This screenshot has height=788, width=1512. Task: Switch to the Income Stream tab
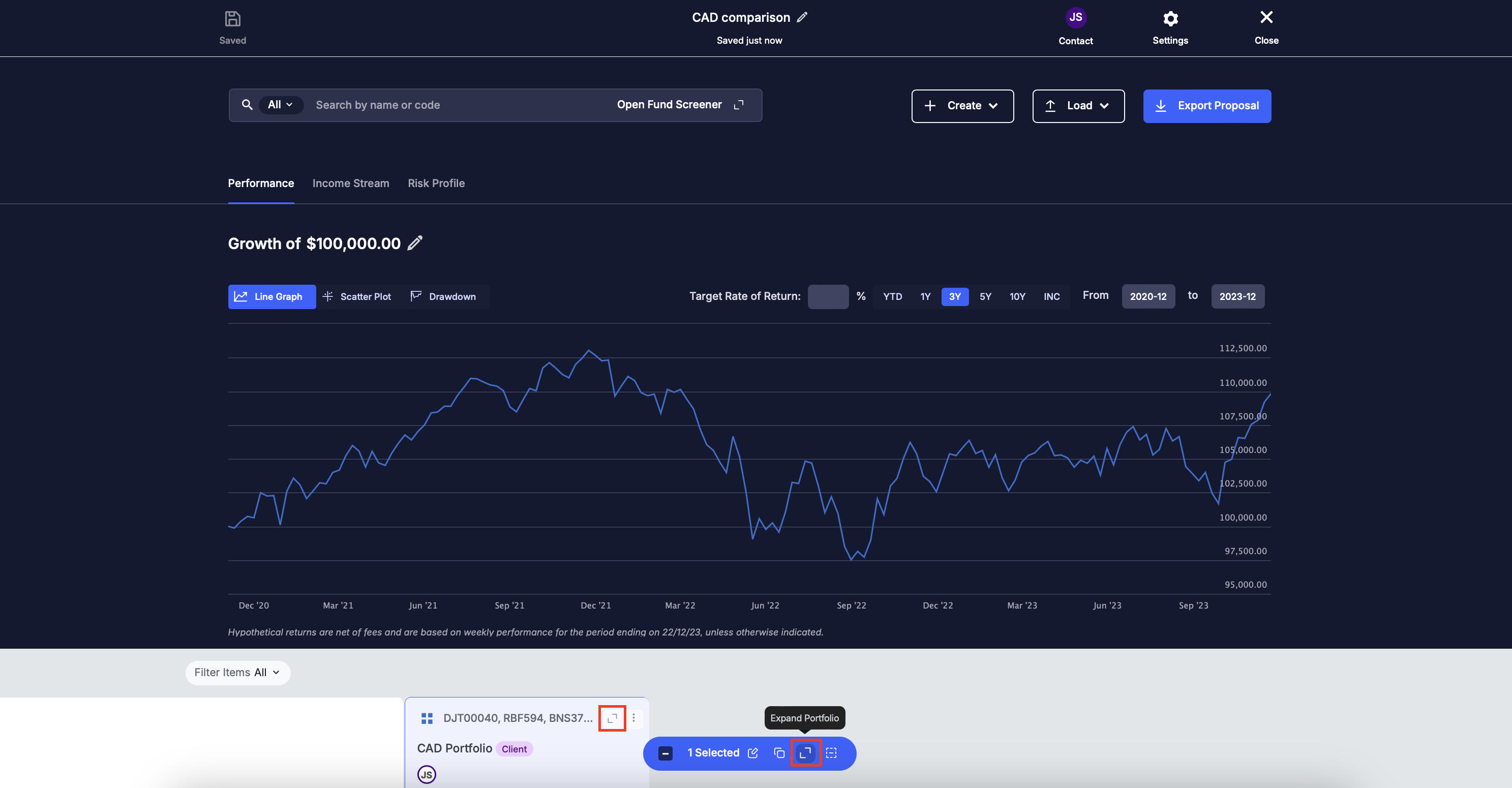(350, 183)
